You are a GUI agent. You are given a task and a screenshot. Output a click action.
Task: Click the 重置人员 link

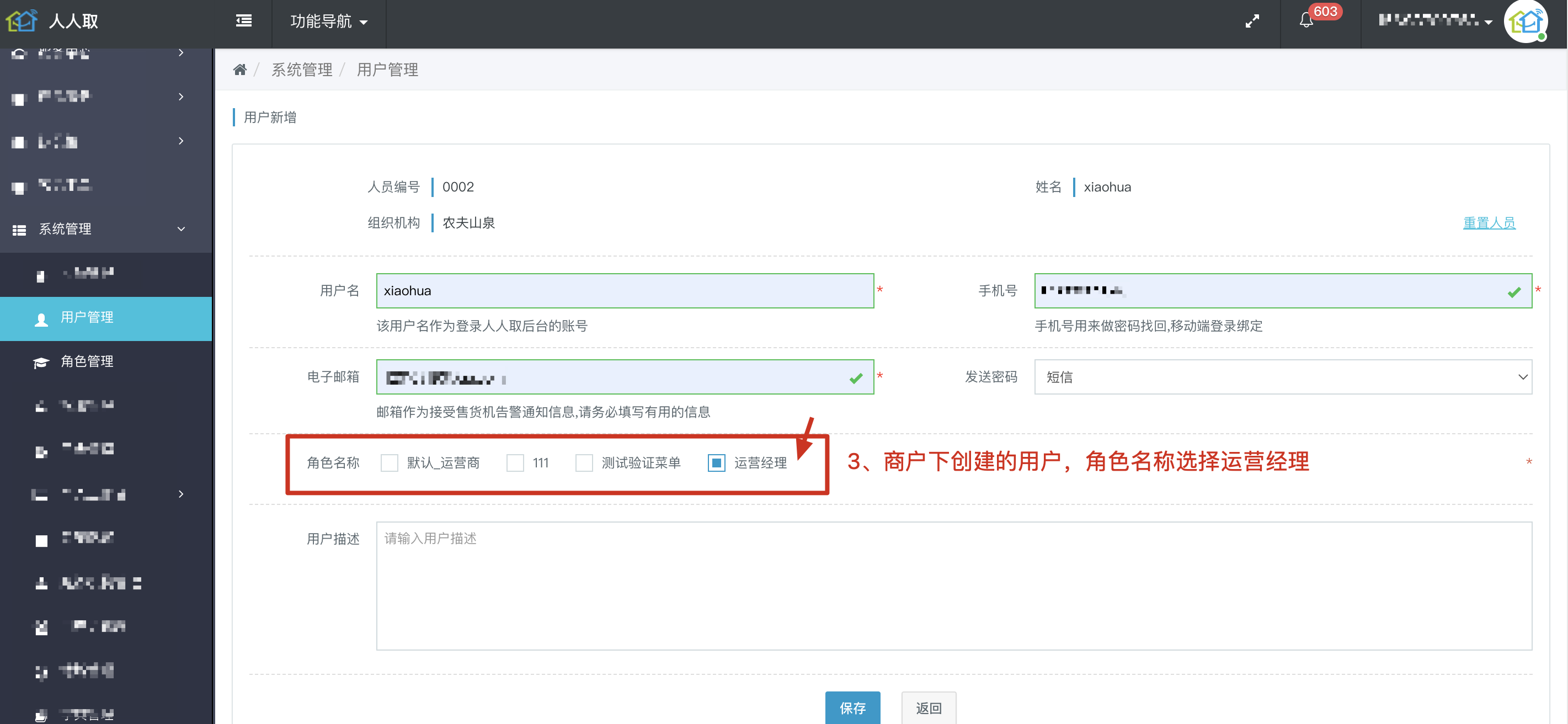click(1489, 223)
